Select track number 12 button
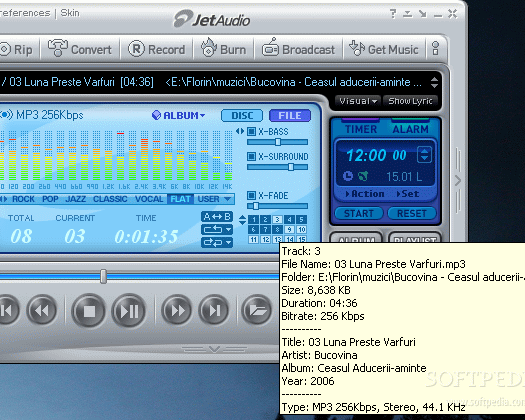The image size is (525, 420). pos(265,239)
